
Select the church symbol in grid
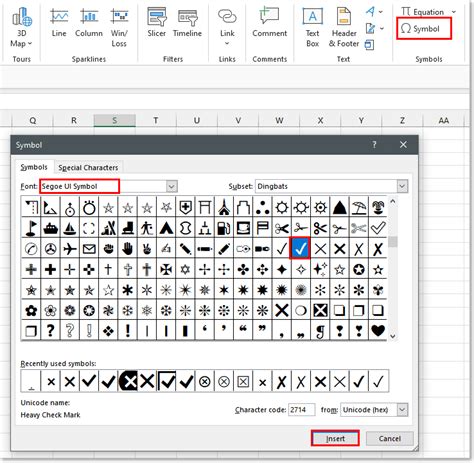(224, 207)
